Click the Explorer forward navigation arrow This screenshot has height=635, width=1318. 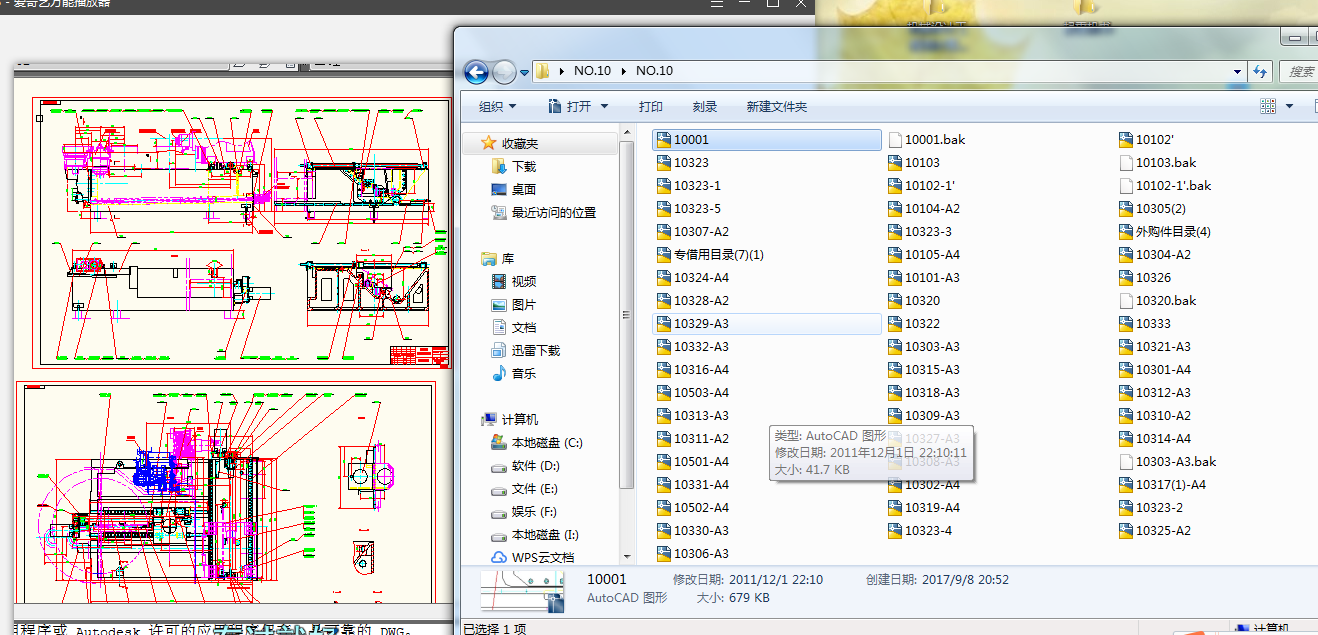504,71
